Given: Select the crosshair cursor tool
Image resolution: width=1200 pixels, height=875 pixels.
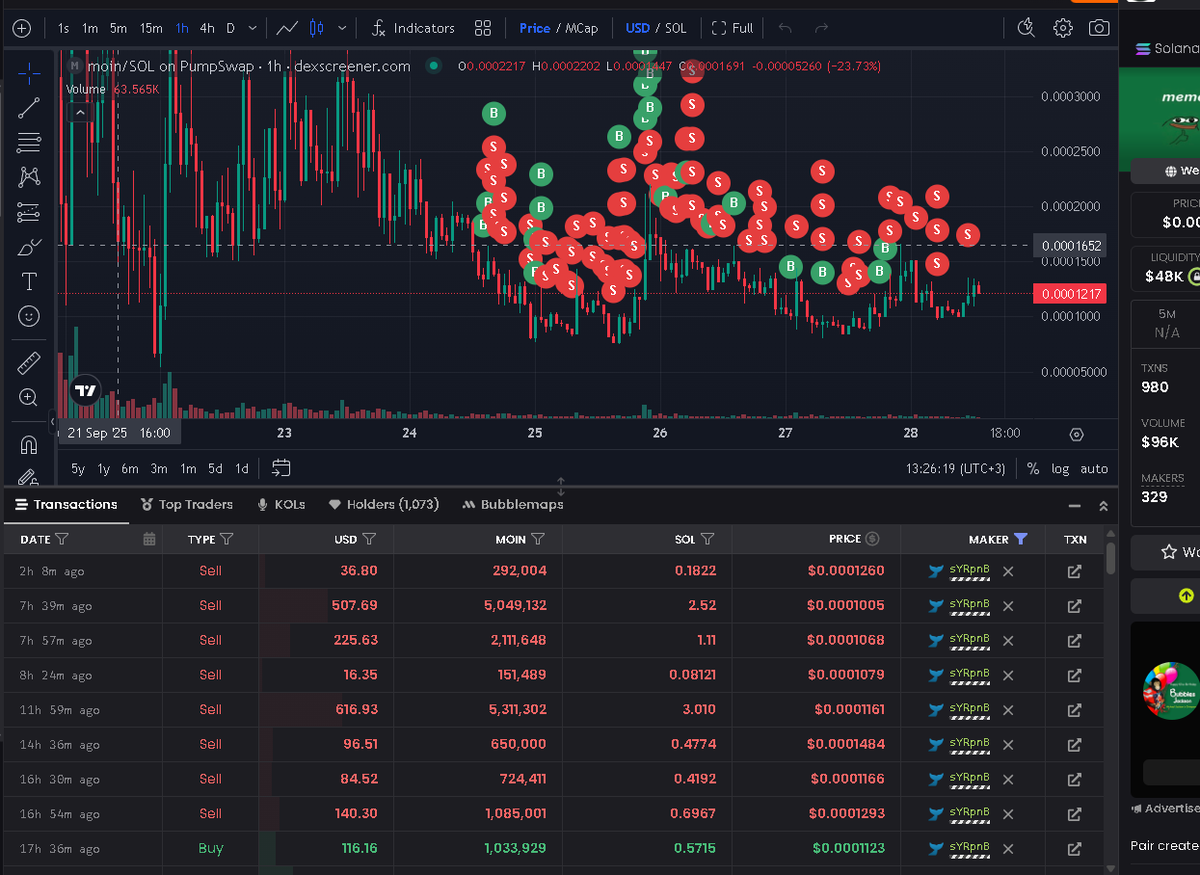Looking at the screenshot, I should pos(29,74).
